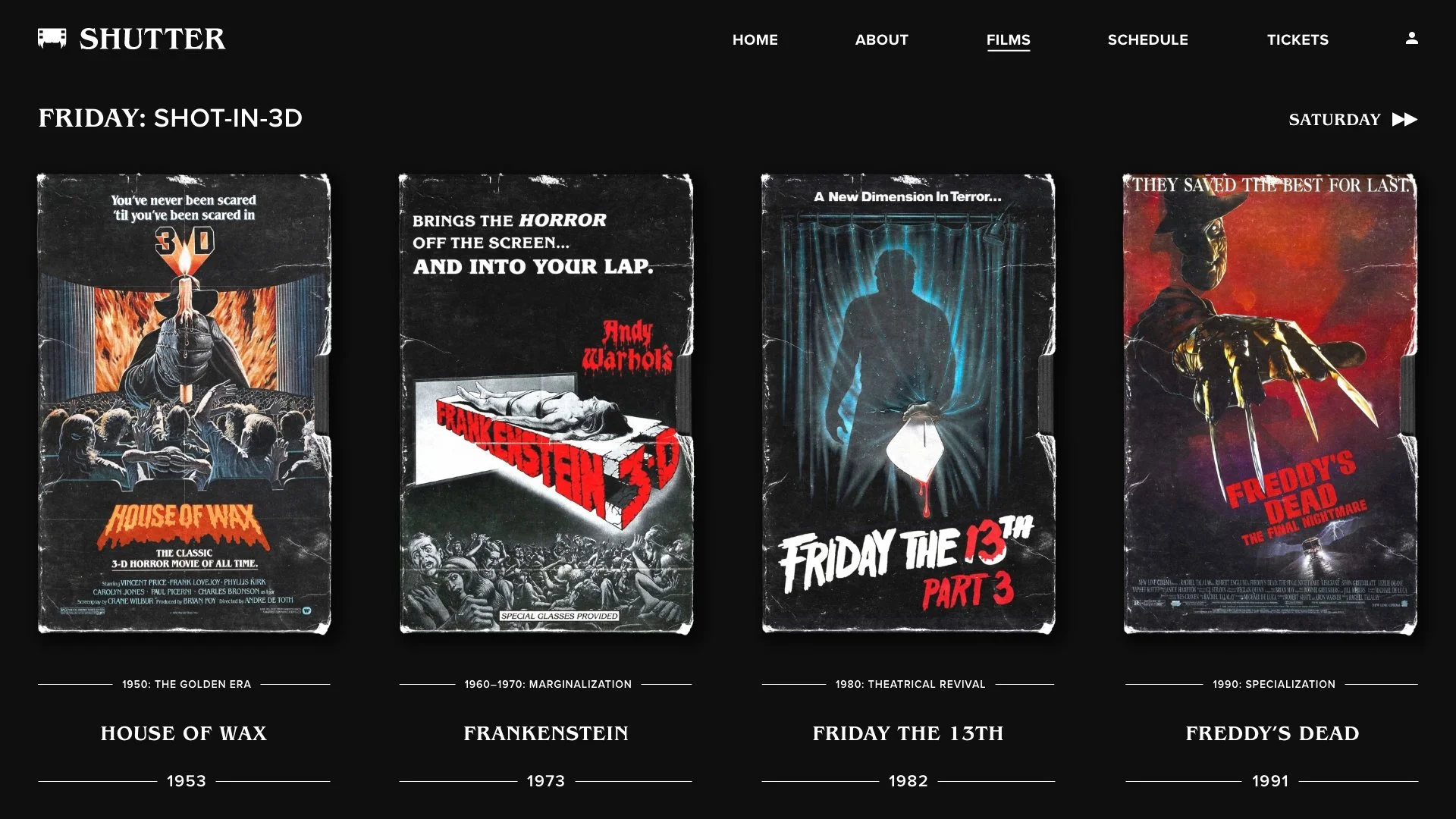Click the HOUSE OF WAX film title
This screenshot has height=819, width=1456.
coord(184,733)
